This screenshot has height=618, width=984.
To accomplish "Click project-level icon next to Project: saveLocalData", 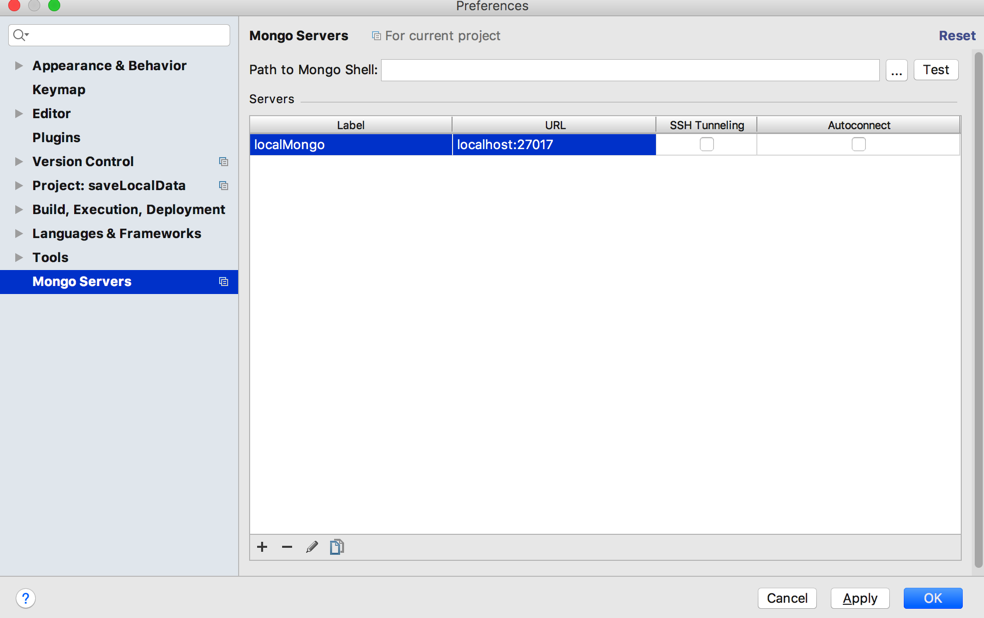I will (223, 186).
